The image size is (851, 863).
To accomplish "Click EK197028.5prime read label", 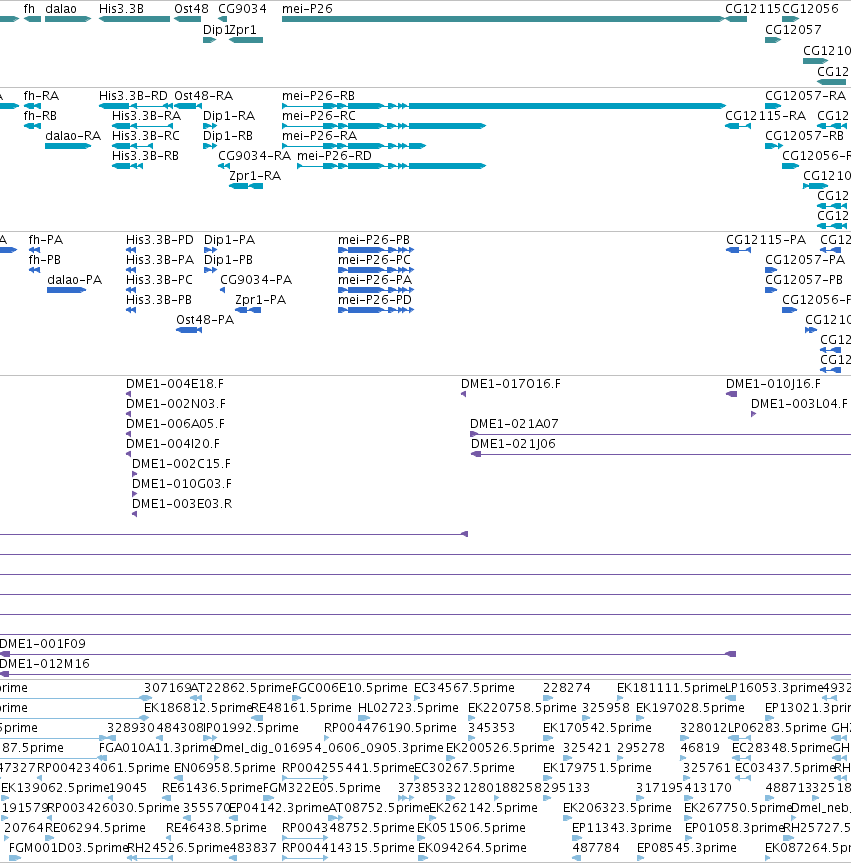I will (690, 708).
